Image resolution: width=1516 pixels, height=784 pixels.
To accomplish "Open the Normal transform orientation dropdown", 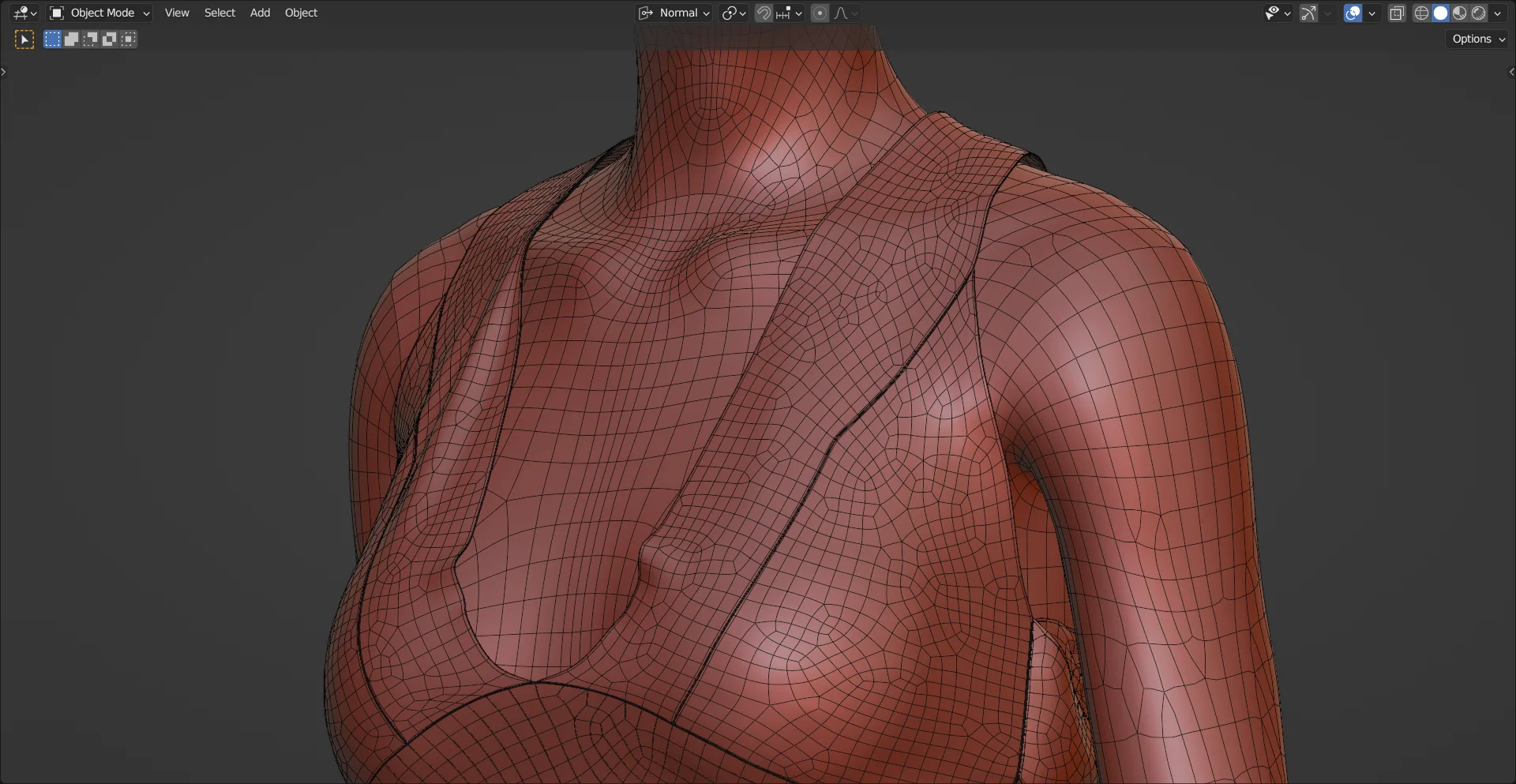I will [x=675, y=13].
